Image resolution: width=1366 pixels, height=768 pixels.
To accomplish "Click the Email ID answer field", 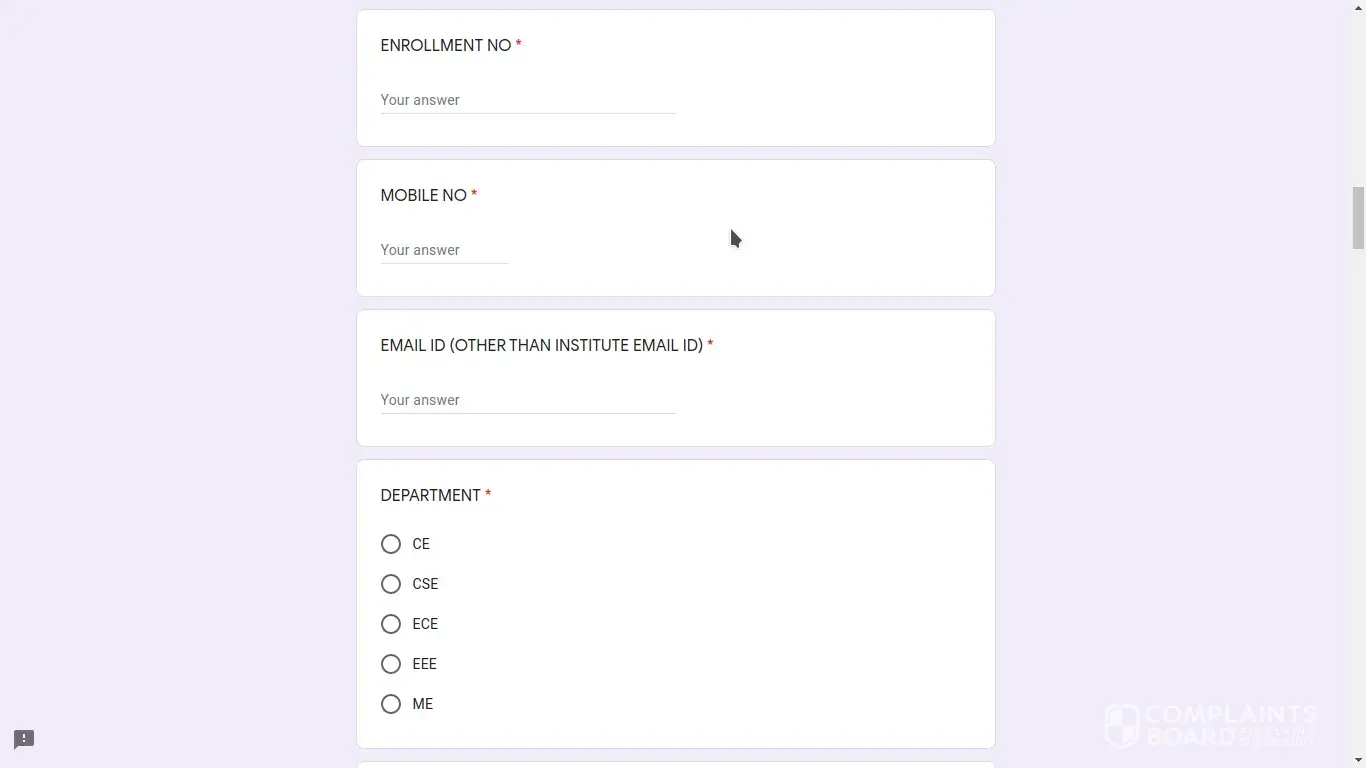I will point(527,400).
